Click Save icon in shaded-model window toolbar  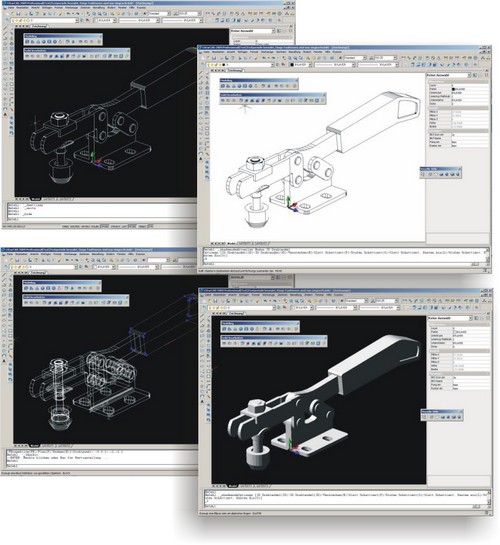point(215,301)
